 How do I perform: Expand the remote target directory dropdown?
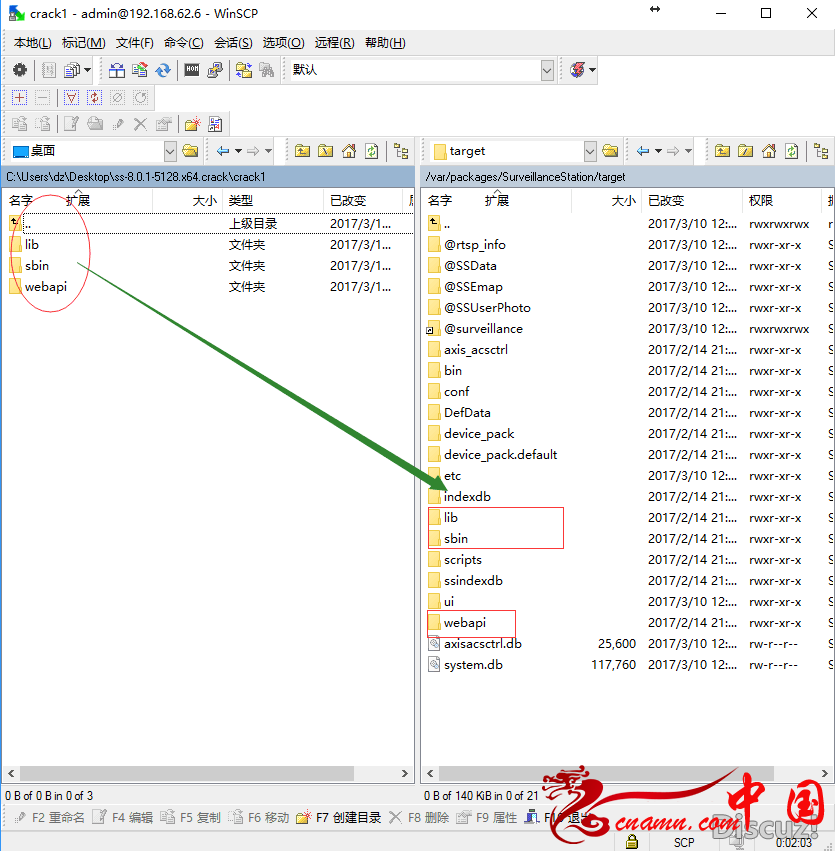coord(589,151)
